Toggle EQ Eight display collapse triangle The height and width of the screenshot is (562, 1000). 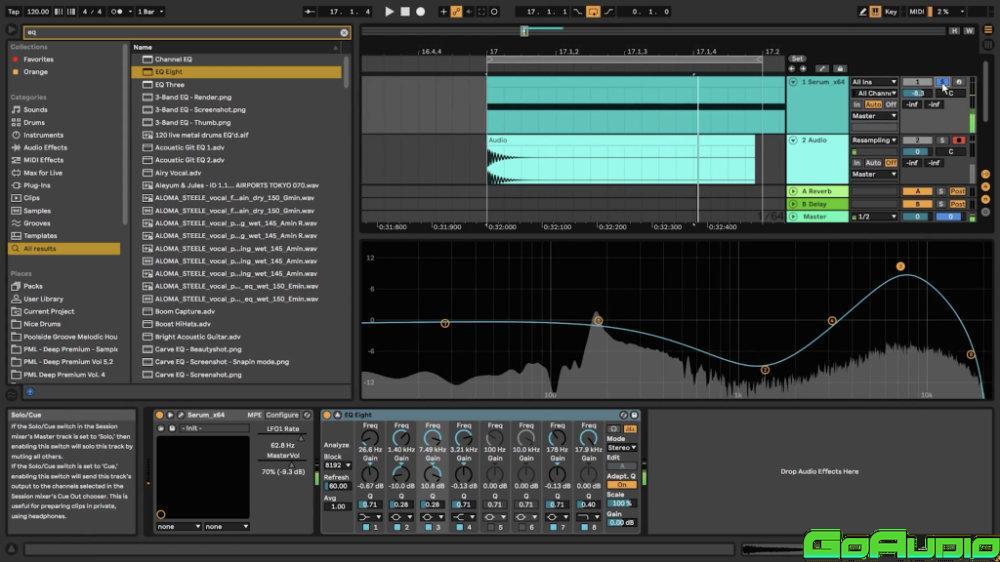click(337, 415)
